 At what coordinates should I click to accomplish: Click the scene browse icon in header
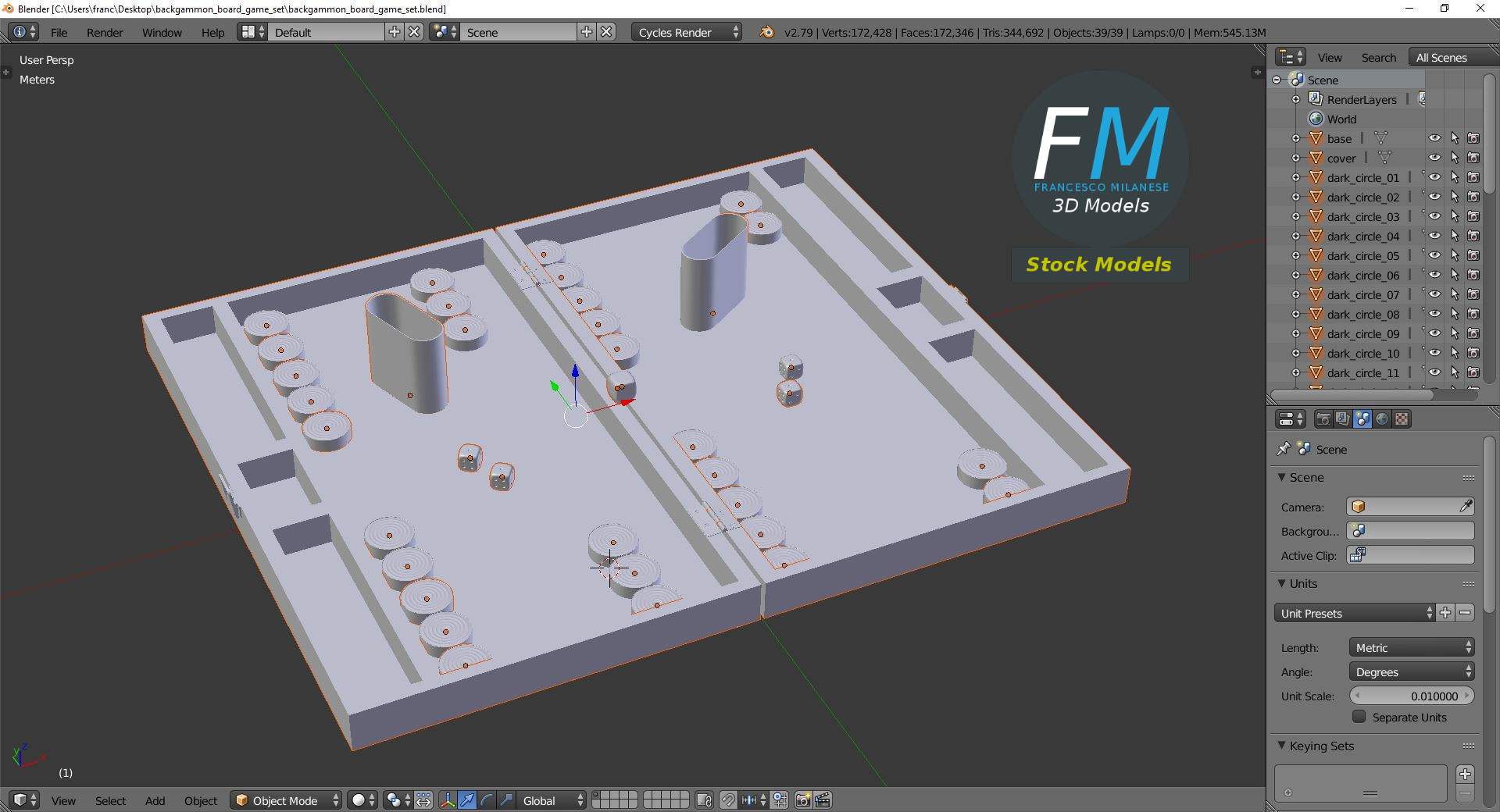point(445,32)
